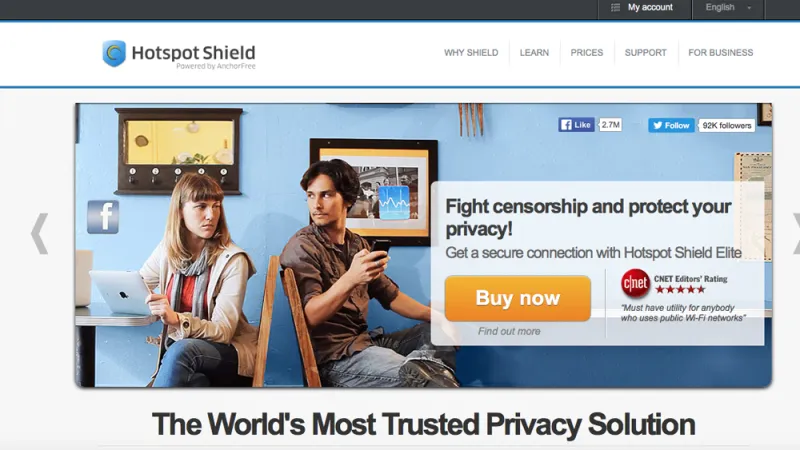Click the Twitter bird Follow button
This screenshot has height=450, width=800.
tap(671, 125)
